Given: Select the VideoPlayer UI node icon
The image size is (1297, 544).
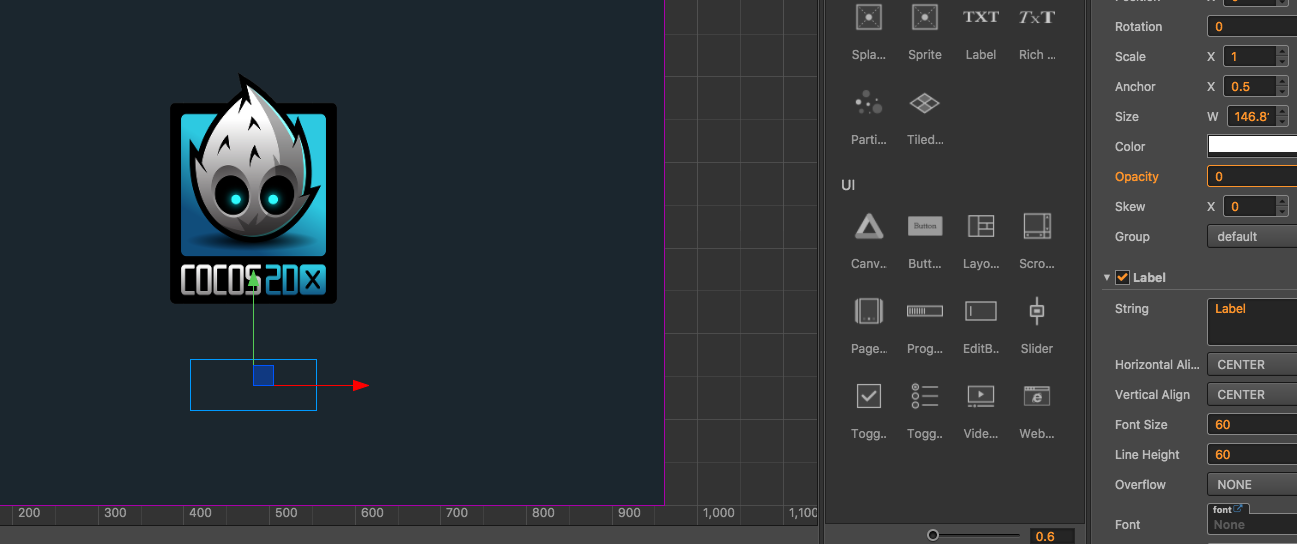Looking at the screenshot, I should [981, 396].
